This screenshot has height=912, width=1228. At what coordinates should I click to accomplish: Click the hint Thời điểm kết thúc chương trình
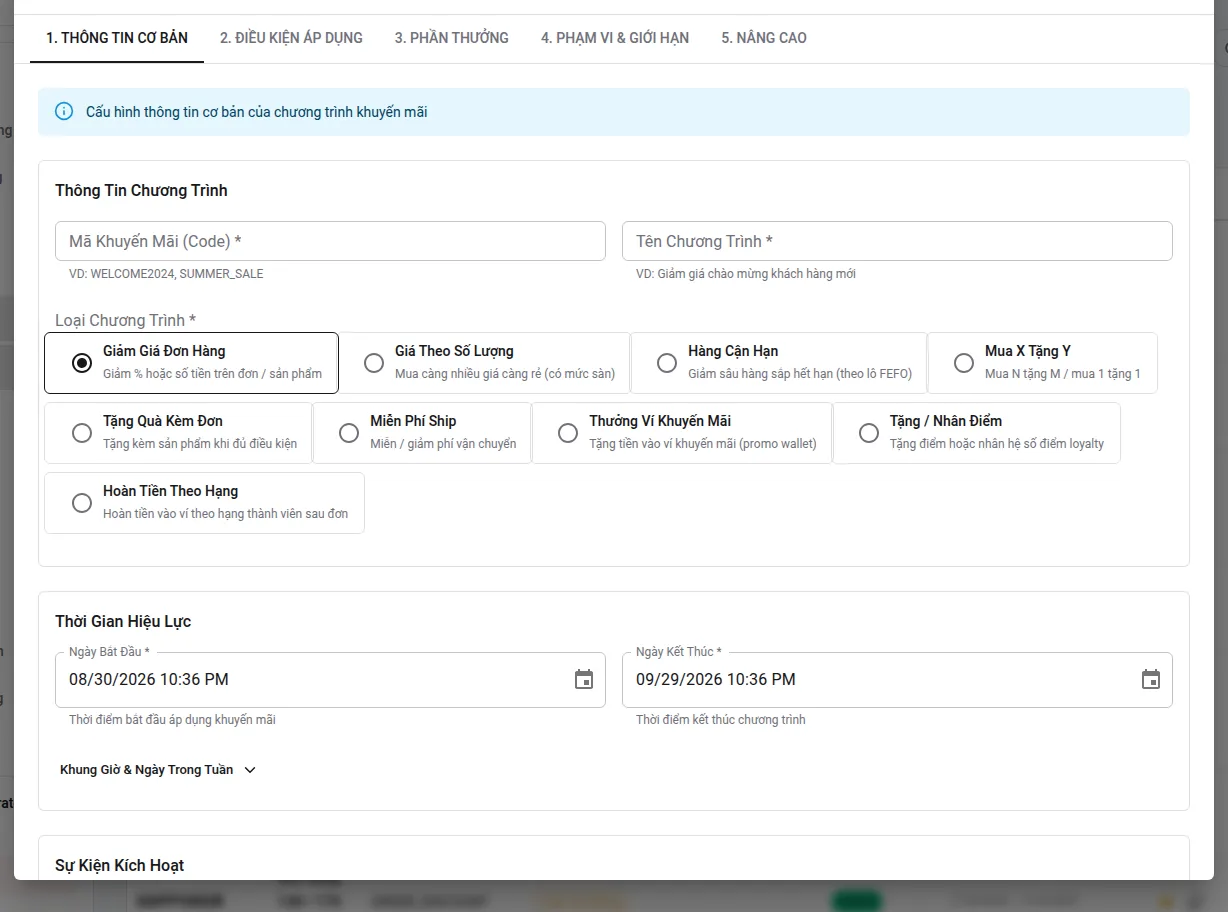[720, 720]
